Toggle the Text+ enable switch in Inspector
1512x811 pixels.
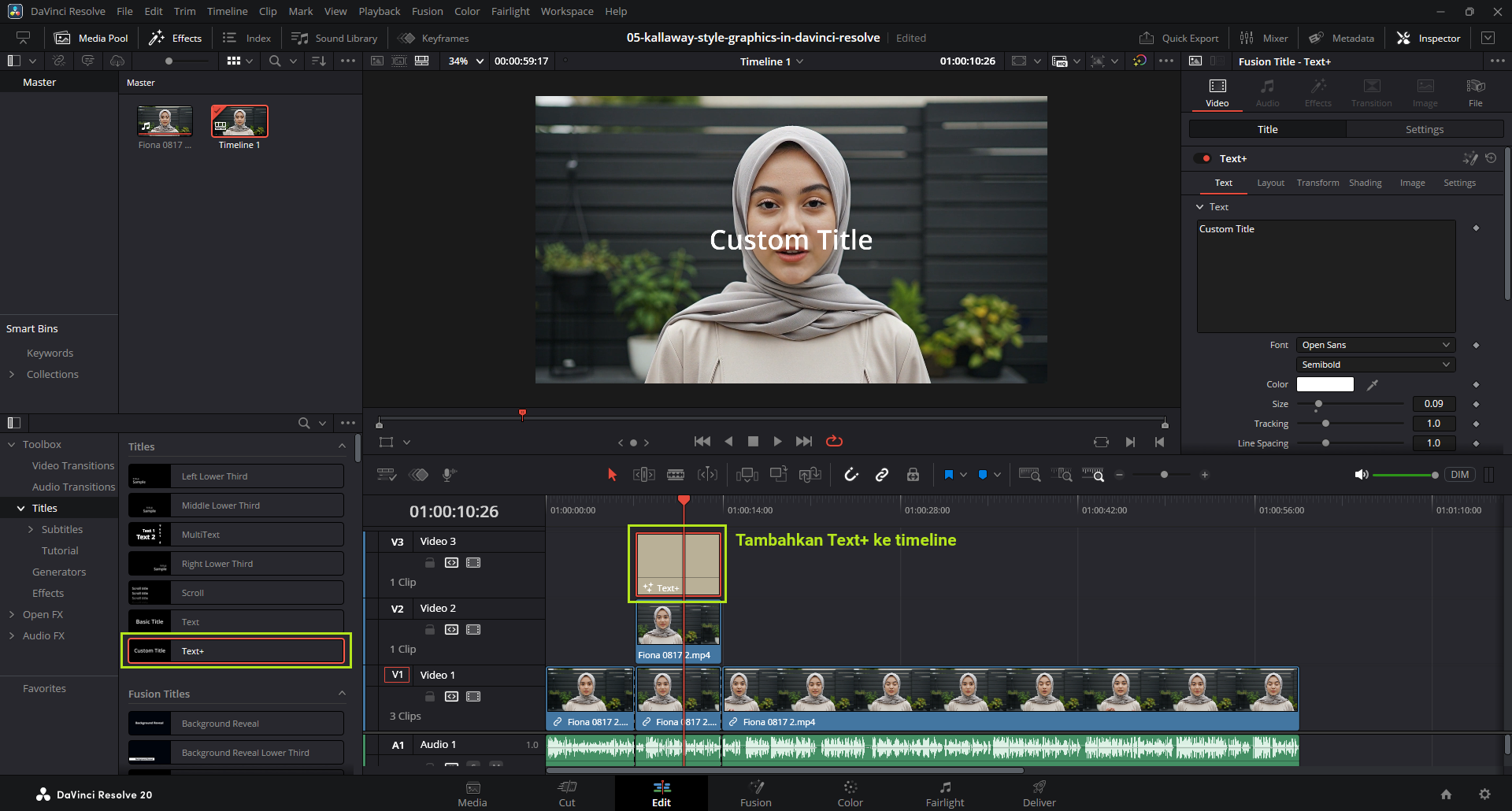coord(1203,158)
